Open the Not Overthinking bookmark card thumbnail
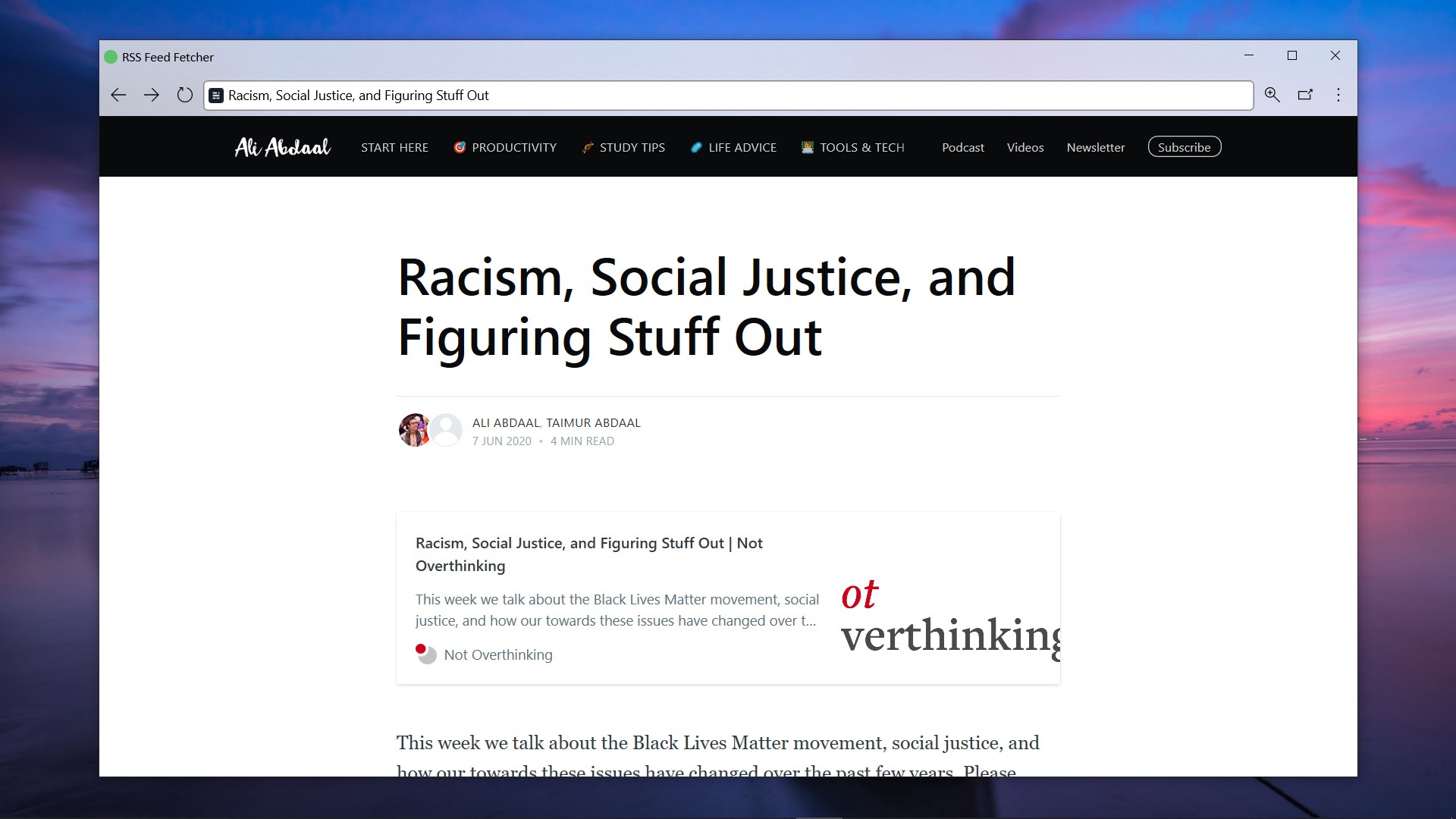 (x=949, y=598)
